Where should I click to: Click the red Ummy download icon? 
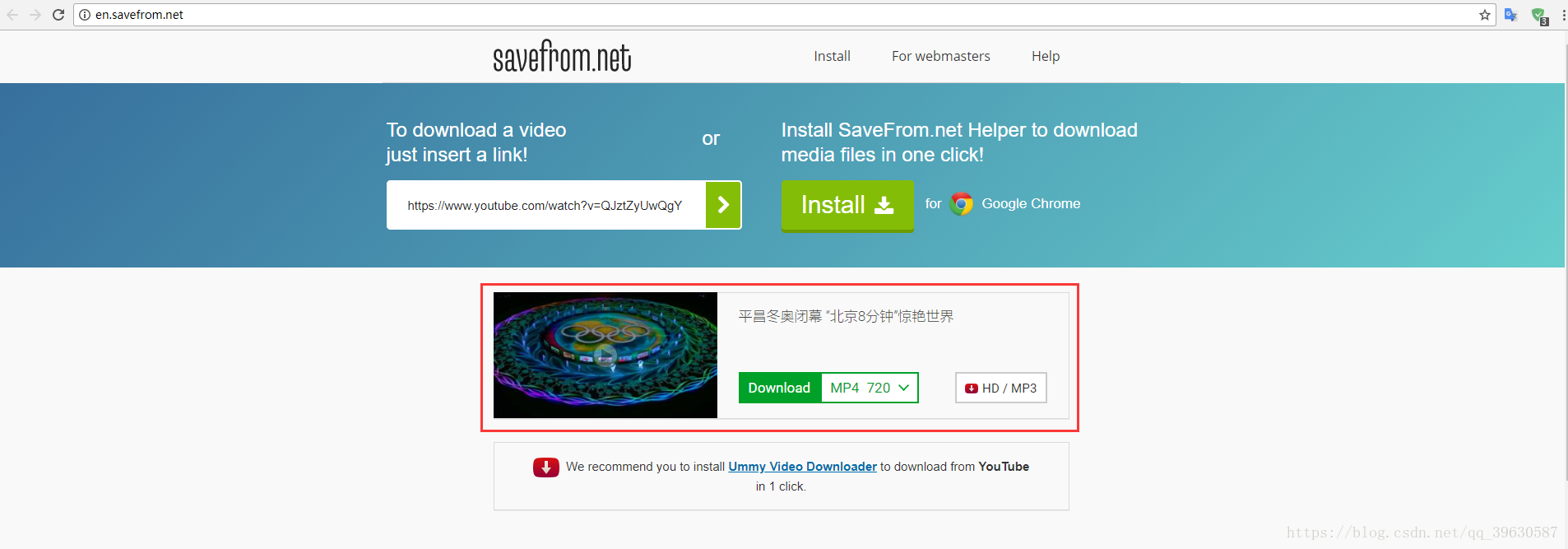point(546,468)
